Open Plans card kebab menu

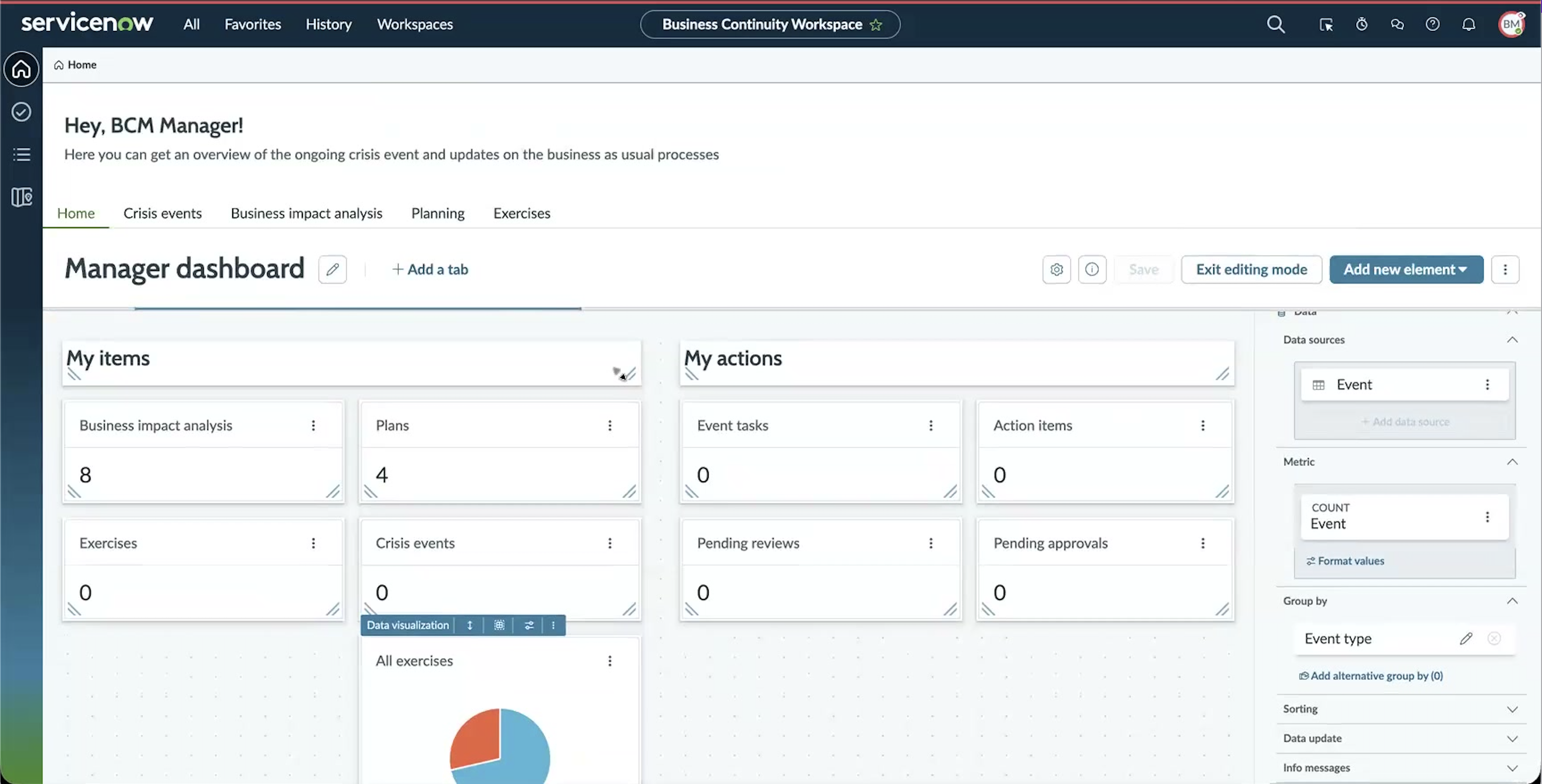tap(609, 426)
